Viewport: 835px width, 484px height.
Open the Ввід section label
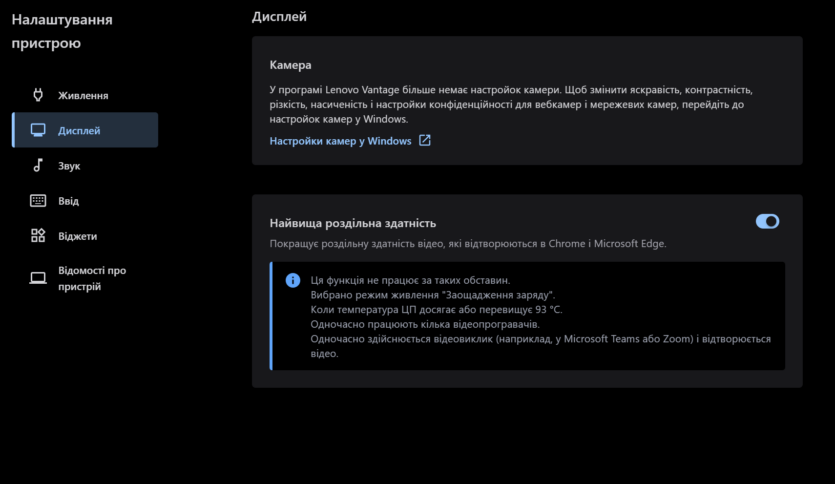(x=68, y=201)
